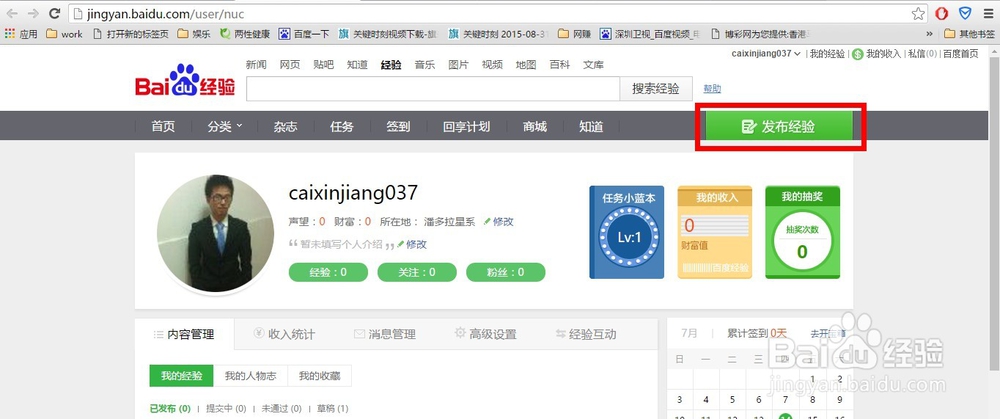Image resolution: width=1000 pixels, height=419 pixels.
Task: Click the pencil icon next to 所在地 修改
Action: tap(487, 221)
